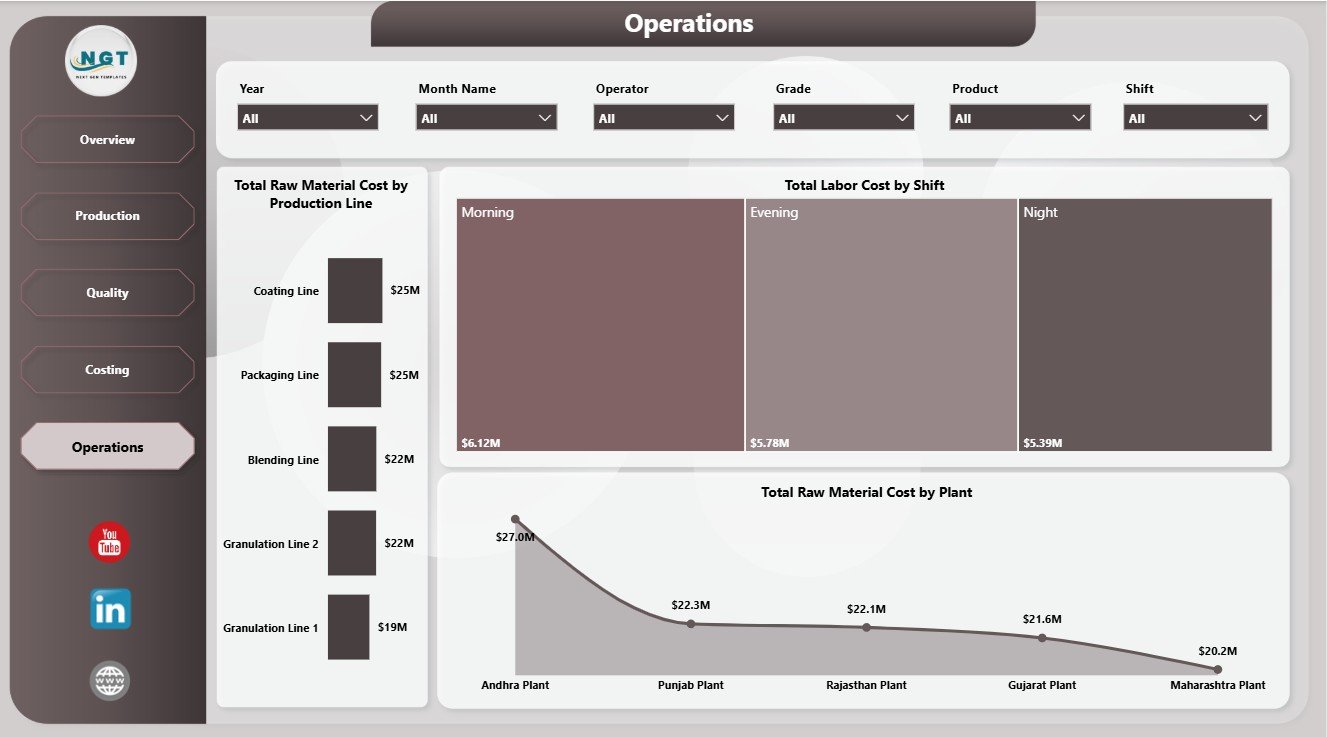1327x737 pixels.
Task: Click the $22.3M data label
Action: pos(691,606)
